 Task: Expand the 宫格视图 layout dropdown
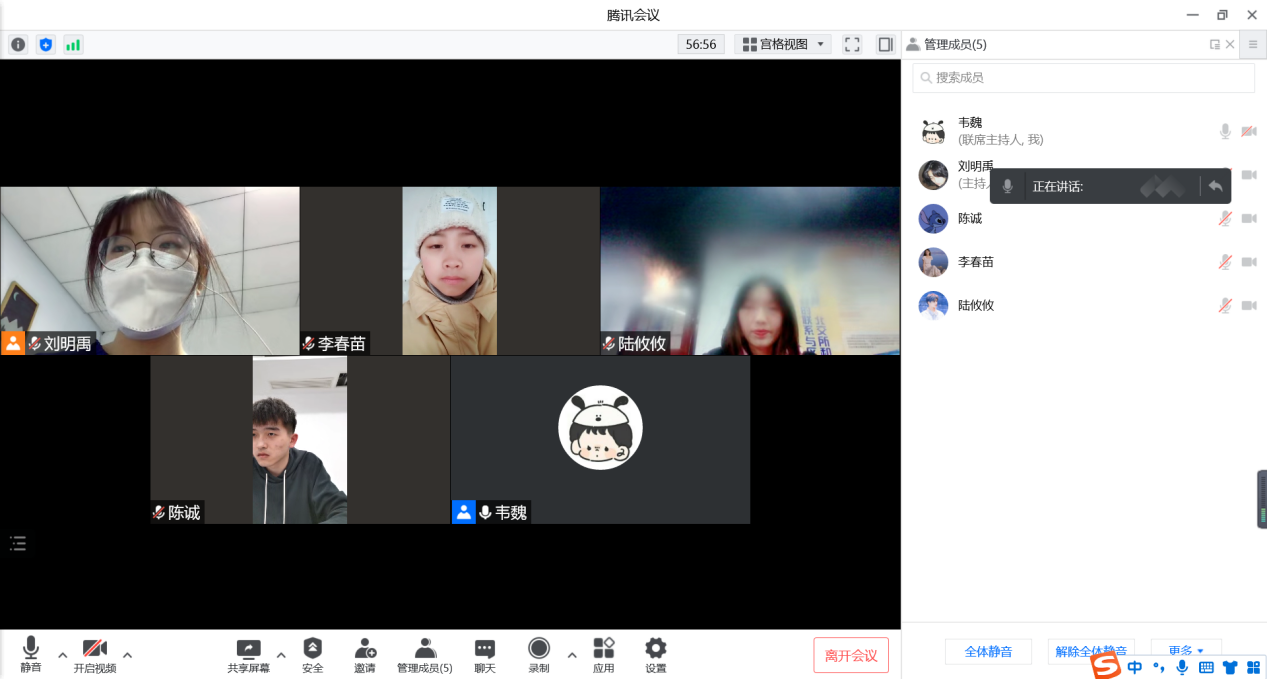783,44
